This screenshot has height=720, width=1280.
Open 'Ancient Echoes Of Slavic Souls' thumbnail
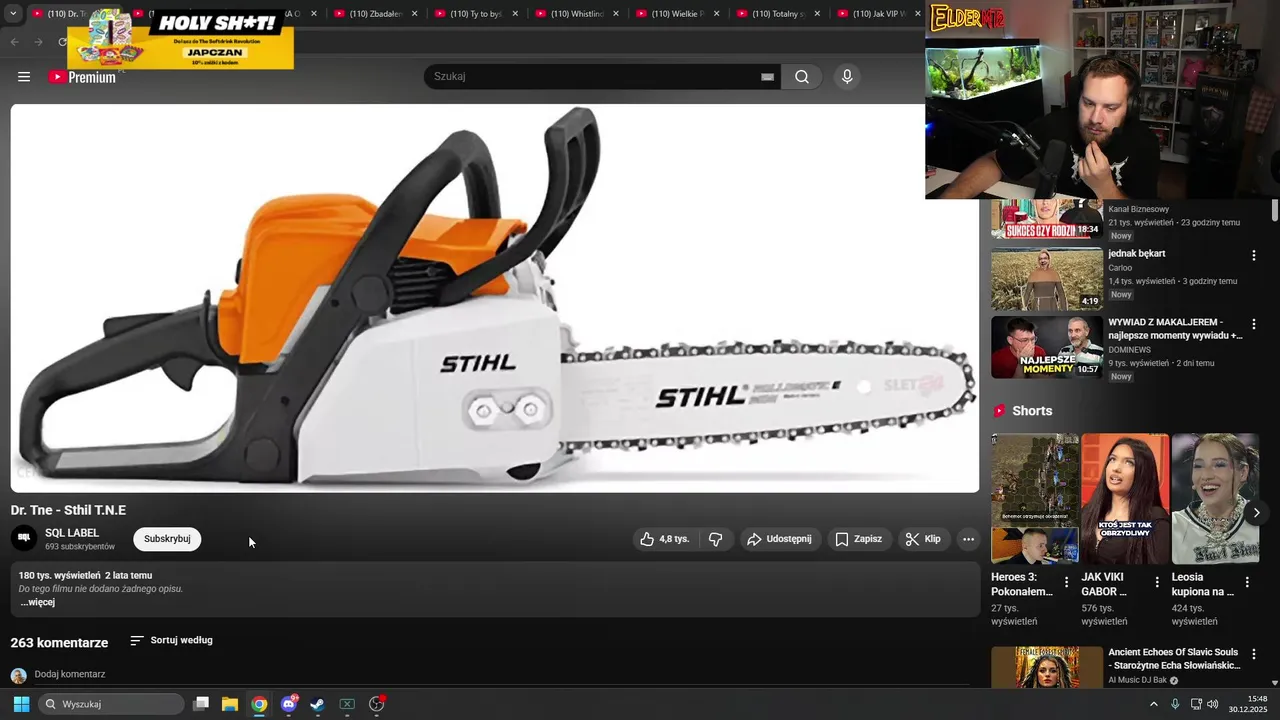(x=1047, y=667)
